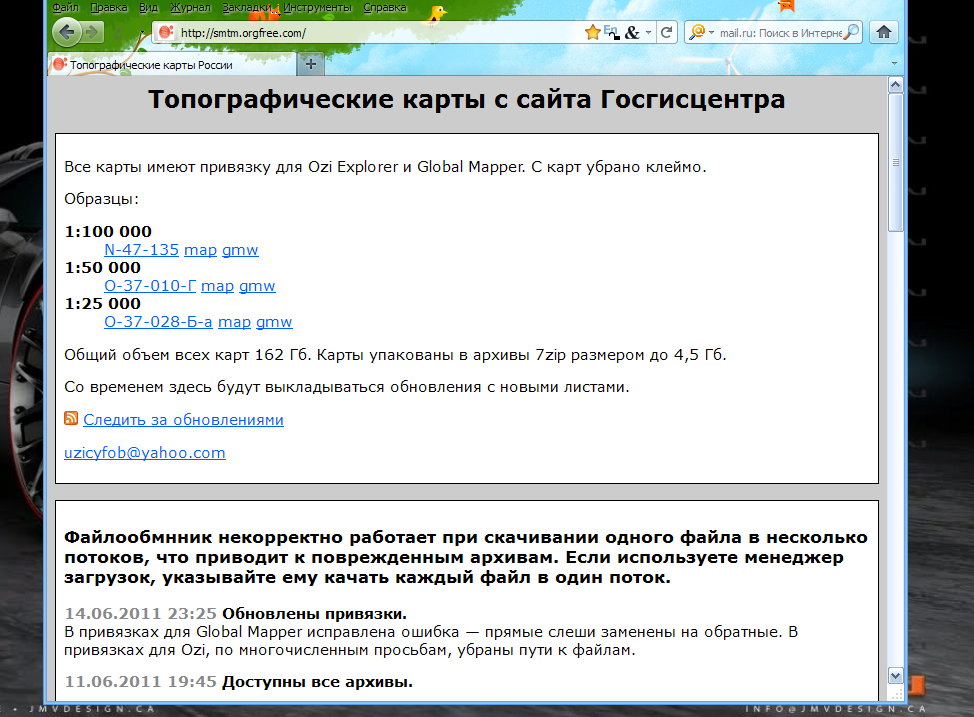
Task: Click the RSS feed icon next to updates link
Action: coord(71,420)
